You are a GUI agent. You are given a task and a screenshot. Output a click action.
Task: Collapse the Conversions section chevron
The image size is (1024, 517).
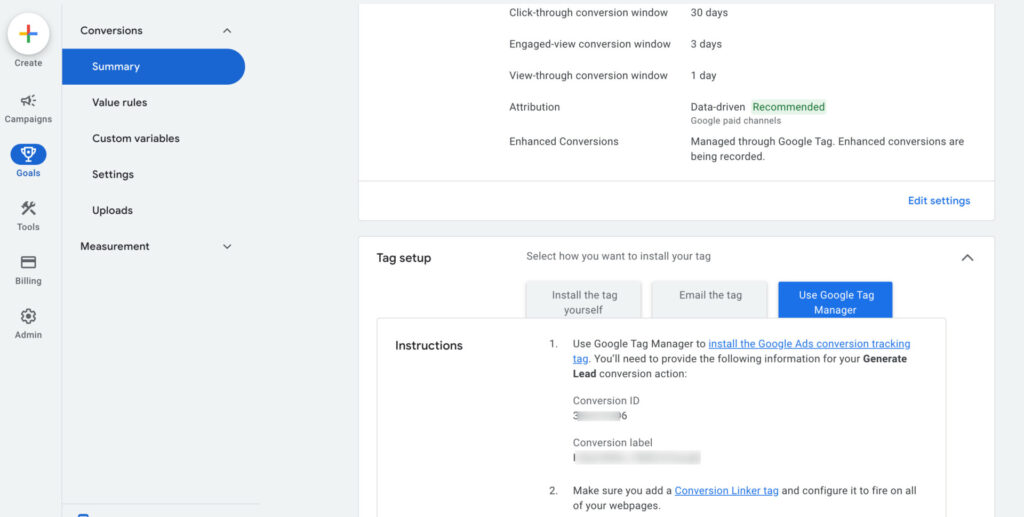pos(227,31)
